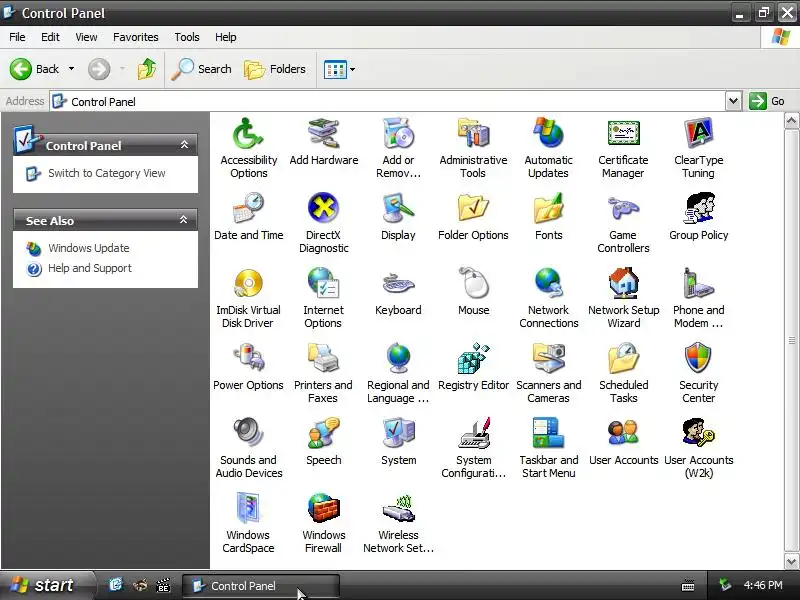The height and width of the screenshot is (600, 800).
Task: Open the File menu
Action: (x=17, y=37)
